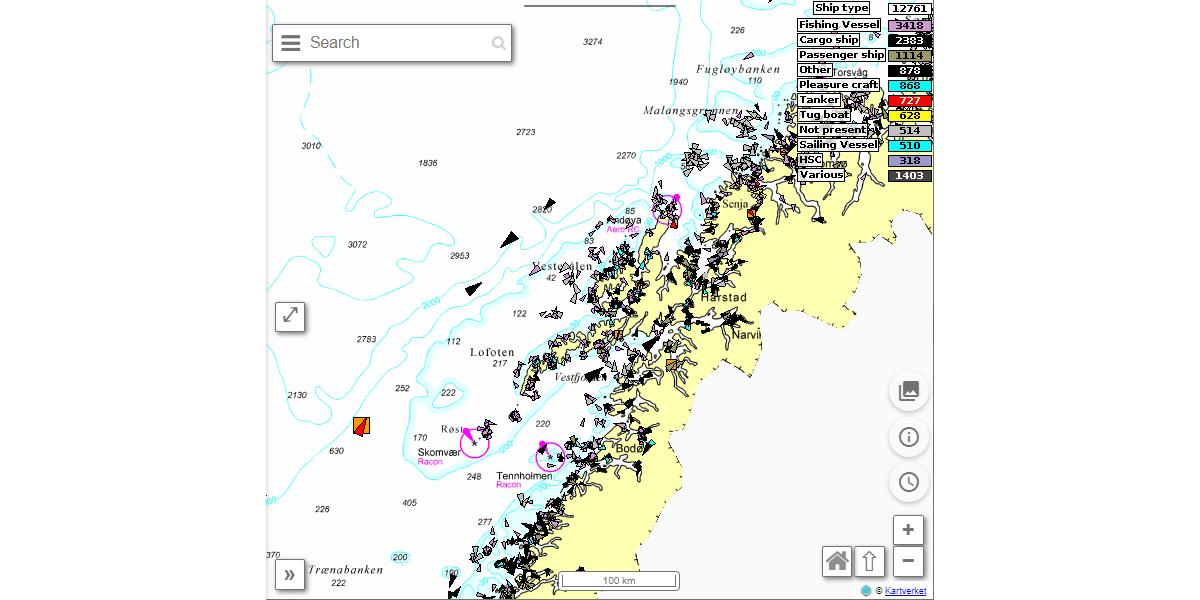
Task: Open the layers panel icon
Action: 908,391
